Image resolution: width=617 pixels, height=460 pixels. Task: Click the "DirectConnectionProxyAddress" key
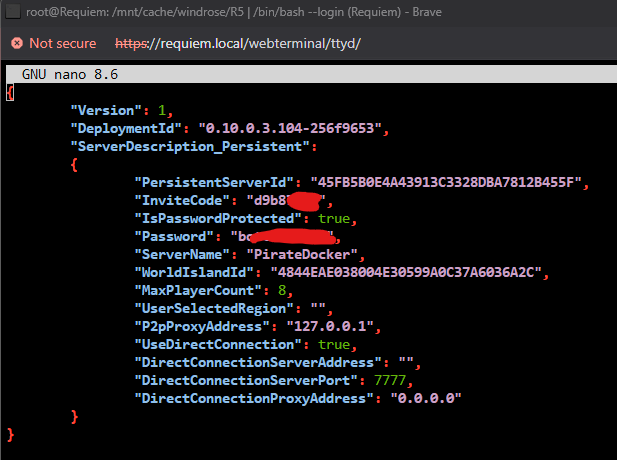[x=254, y=399]
